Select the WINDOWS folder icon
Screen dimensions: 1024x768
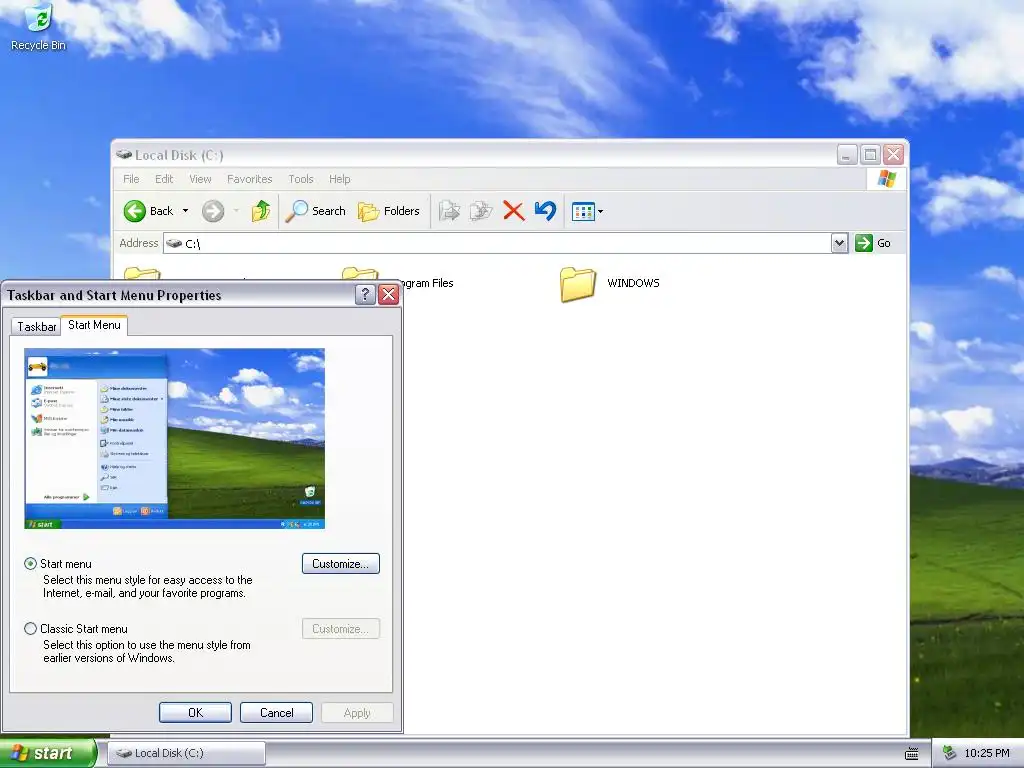point(578,284)
